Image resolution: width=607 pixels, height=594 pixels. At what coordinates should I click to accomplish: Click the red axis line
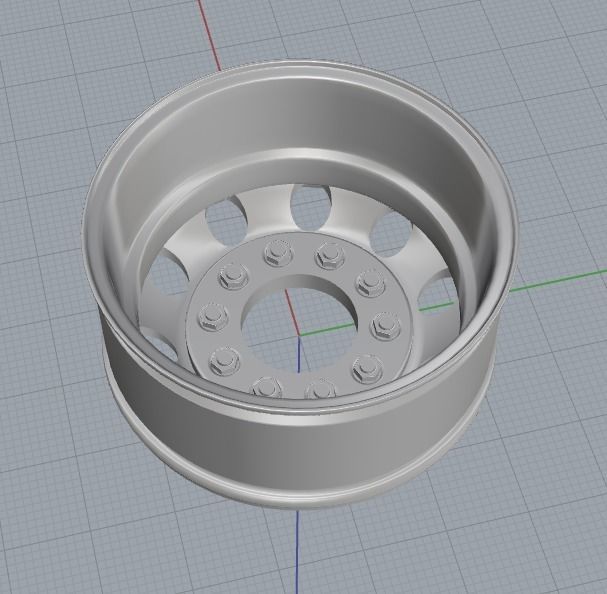[210, 37]
